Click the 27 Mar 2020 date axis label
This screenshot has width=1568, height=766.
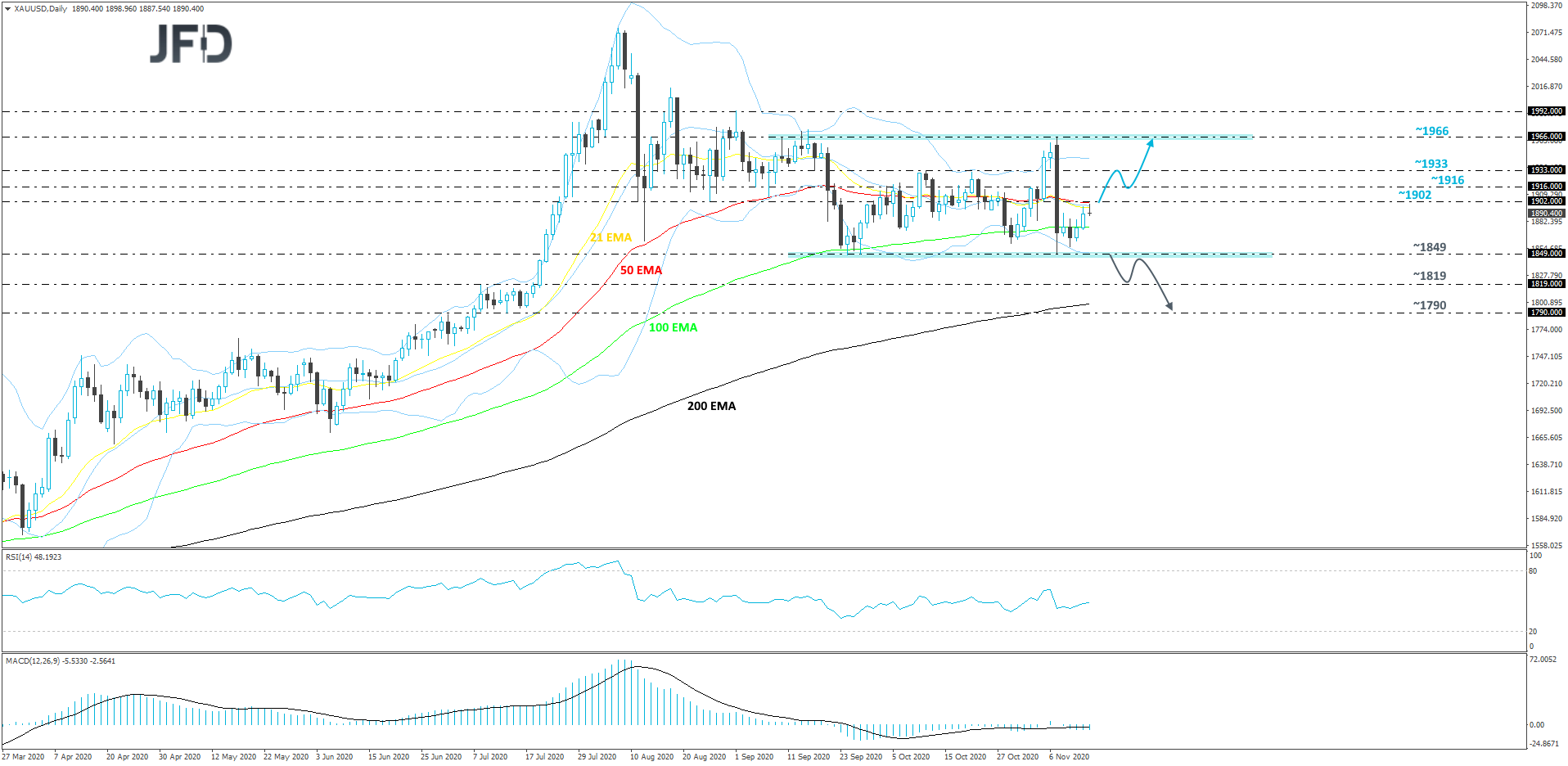click(25, 757)
